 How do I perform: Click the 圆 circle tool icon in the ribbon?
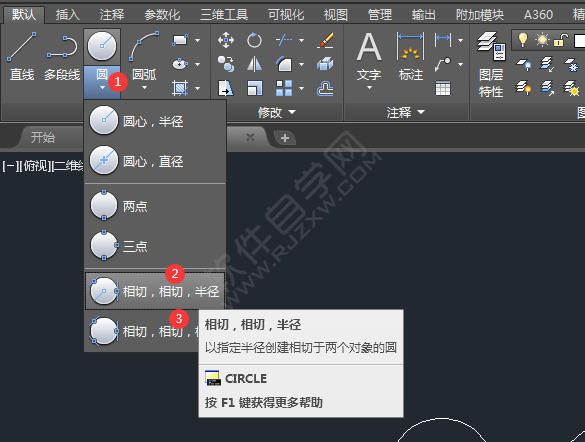click(102, 46)
